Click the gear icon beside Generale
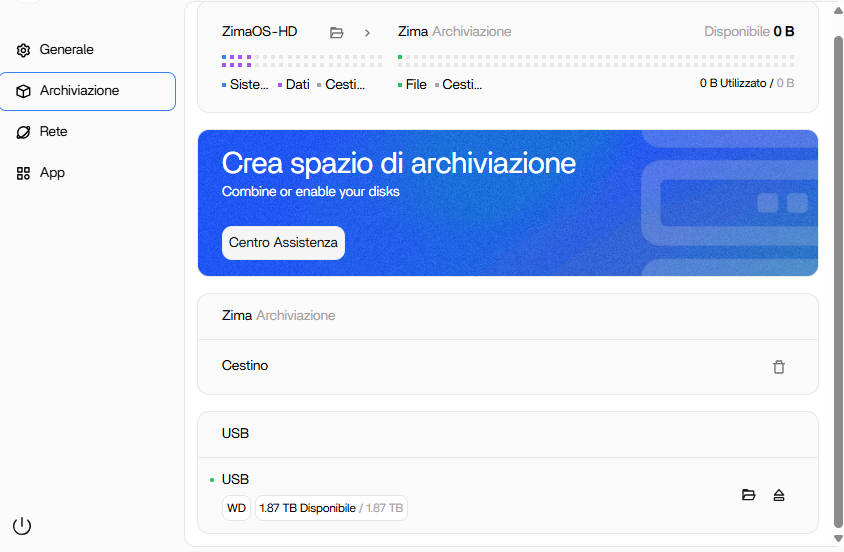The image size is (844, 552). [x=24, y=50]
